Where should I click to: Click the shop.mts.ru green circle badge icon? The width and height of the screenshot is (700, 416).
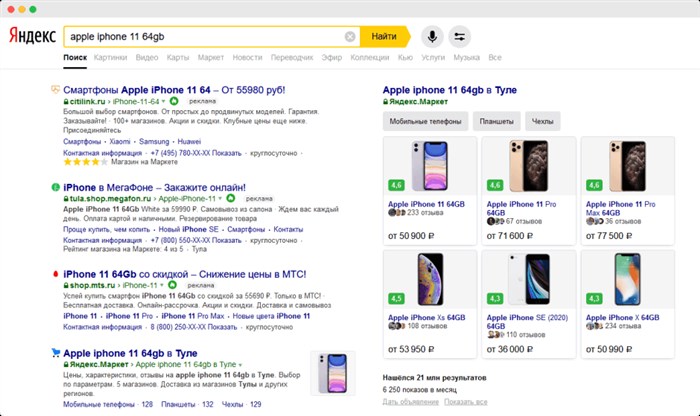coord(172,285)
